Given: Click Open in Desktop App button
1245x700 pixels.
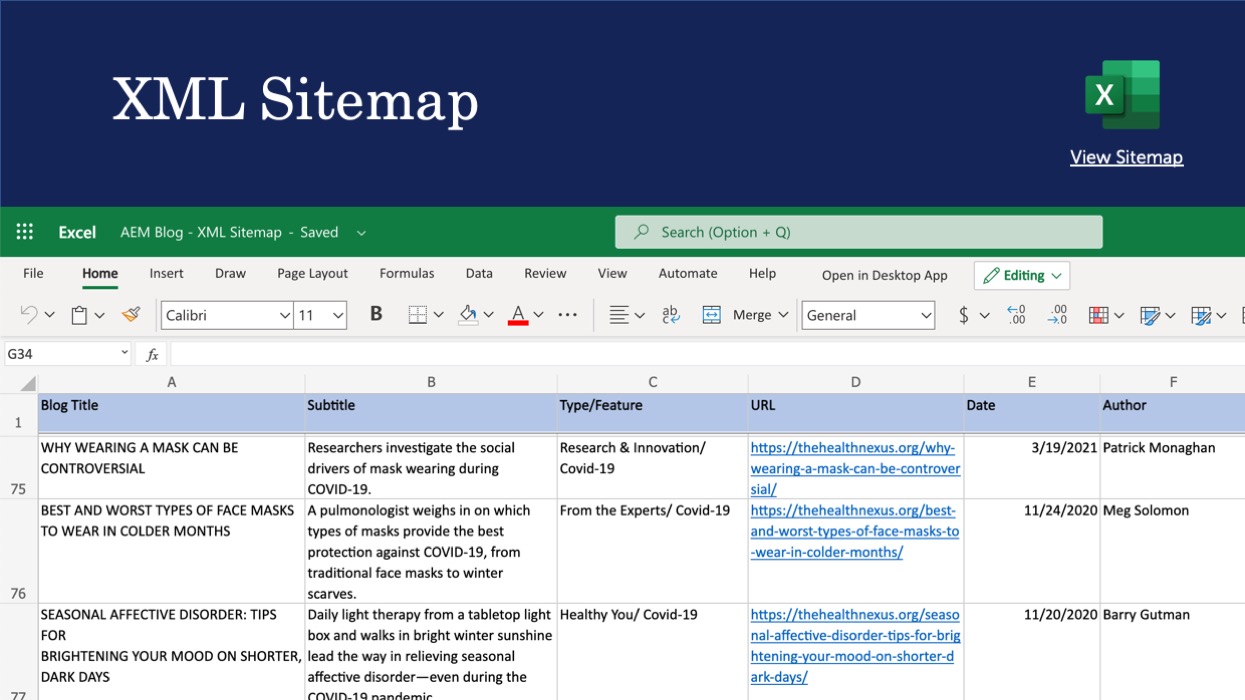Looking at the screenshot, I should pos(884,275).
